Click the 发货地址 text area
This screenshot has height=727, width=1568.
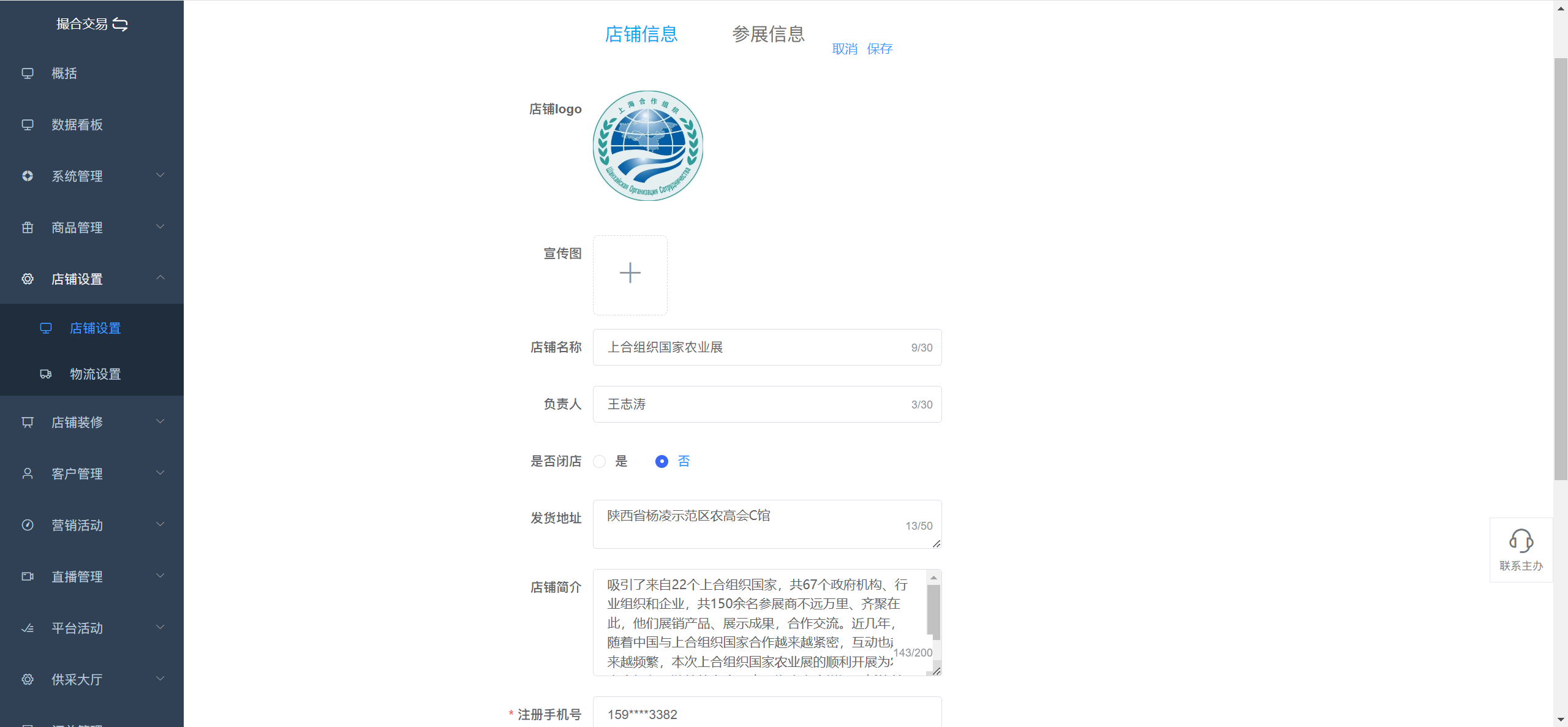[x=767, y=524]
